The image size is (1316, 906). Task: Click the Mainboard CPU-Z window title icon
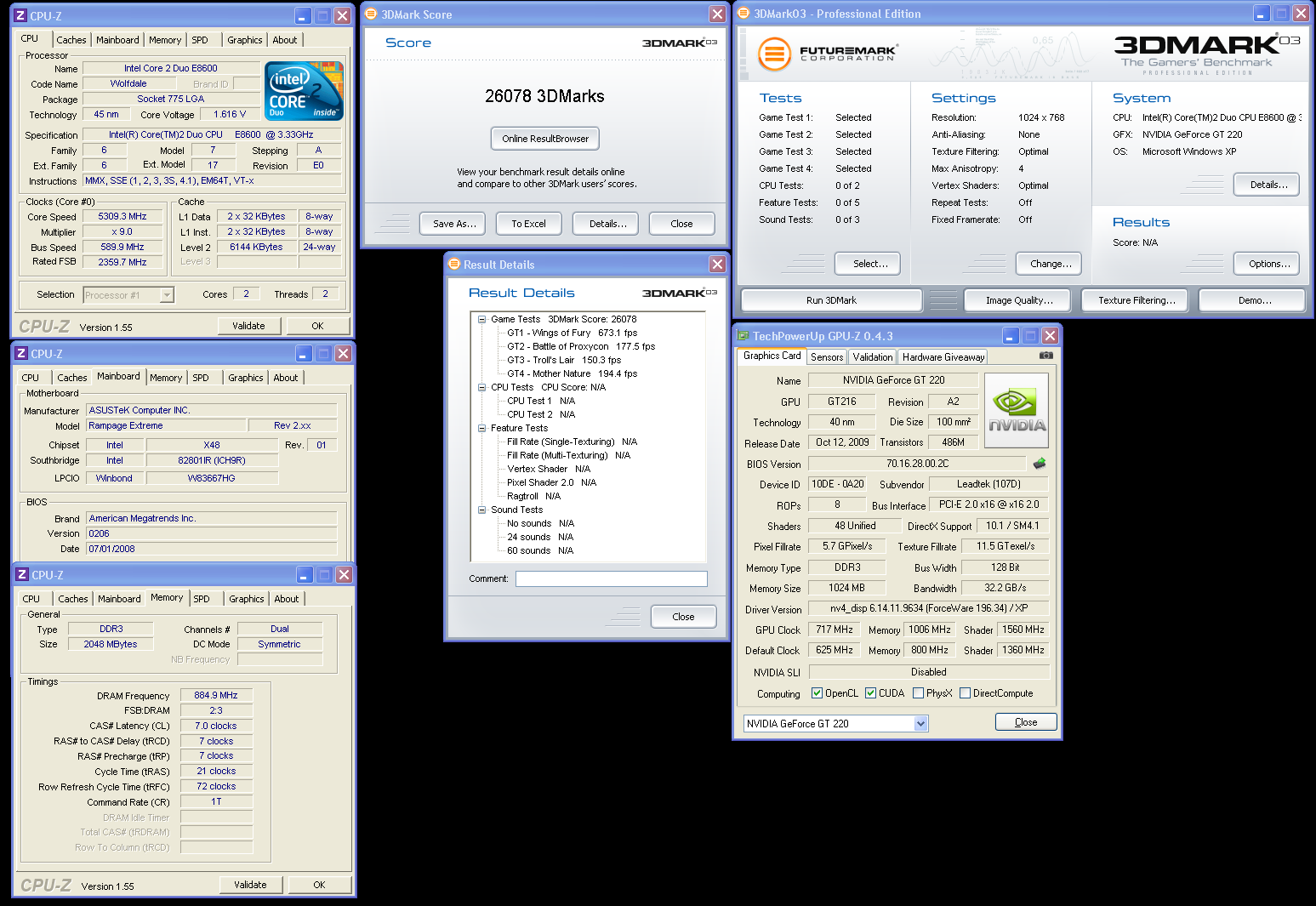coord(22,354)
